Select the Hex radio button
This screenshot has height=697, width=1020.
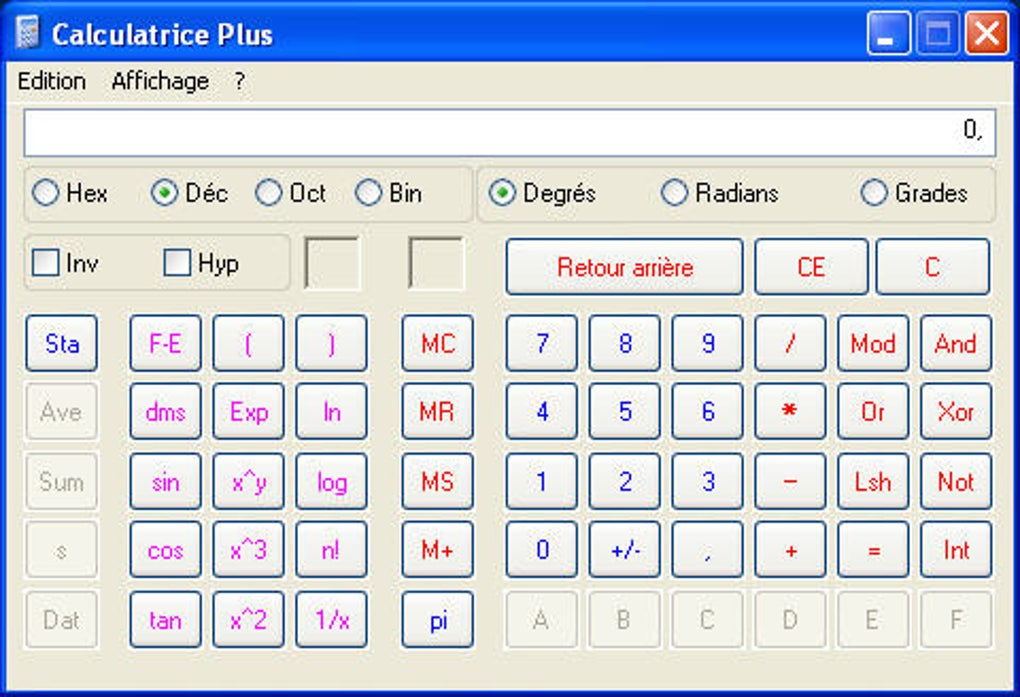pos(46,193)
